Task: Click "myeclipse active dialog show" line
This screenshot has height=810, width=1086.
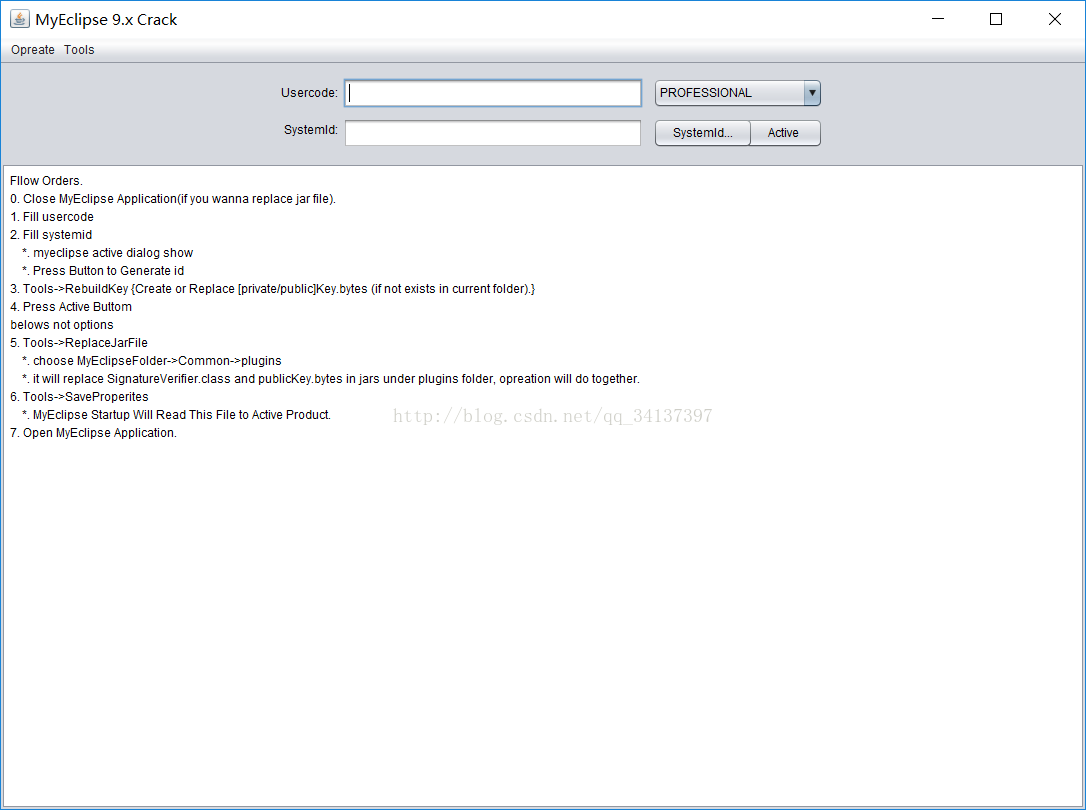Action: click(107, 253)
